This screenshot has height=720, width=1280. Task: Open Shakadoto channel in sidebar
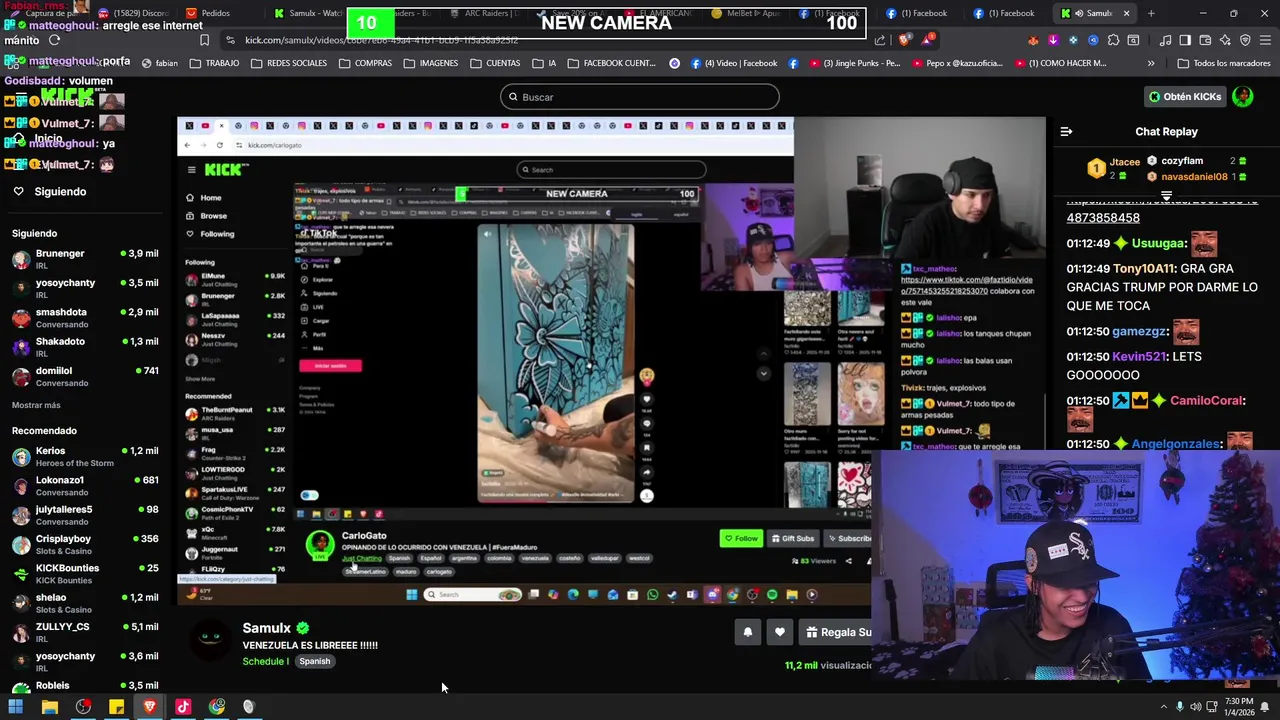(x=85, y=347)
